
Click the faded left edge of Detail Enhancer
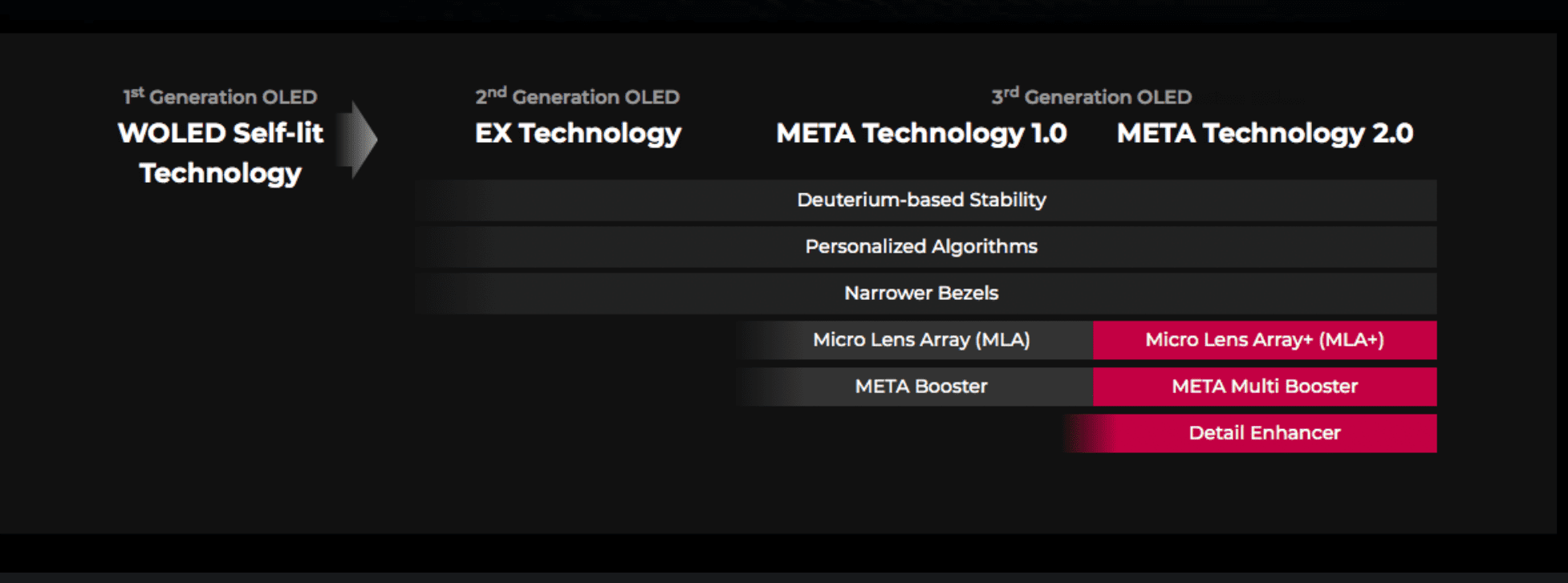tap(1088, 433)
